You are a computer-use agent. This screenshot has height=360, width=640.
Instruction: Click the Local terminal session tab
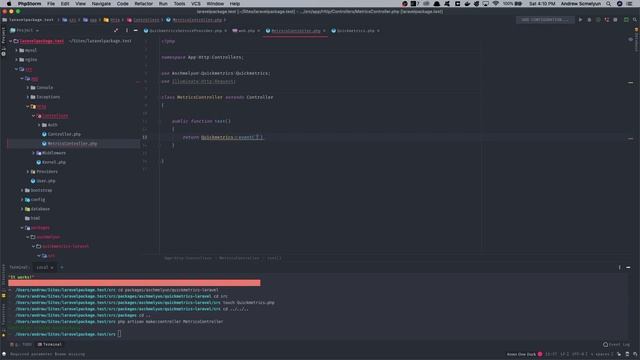coord(44,267)
